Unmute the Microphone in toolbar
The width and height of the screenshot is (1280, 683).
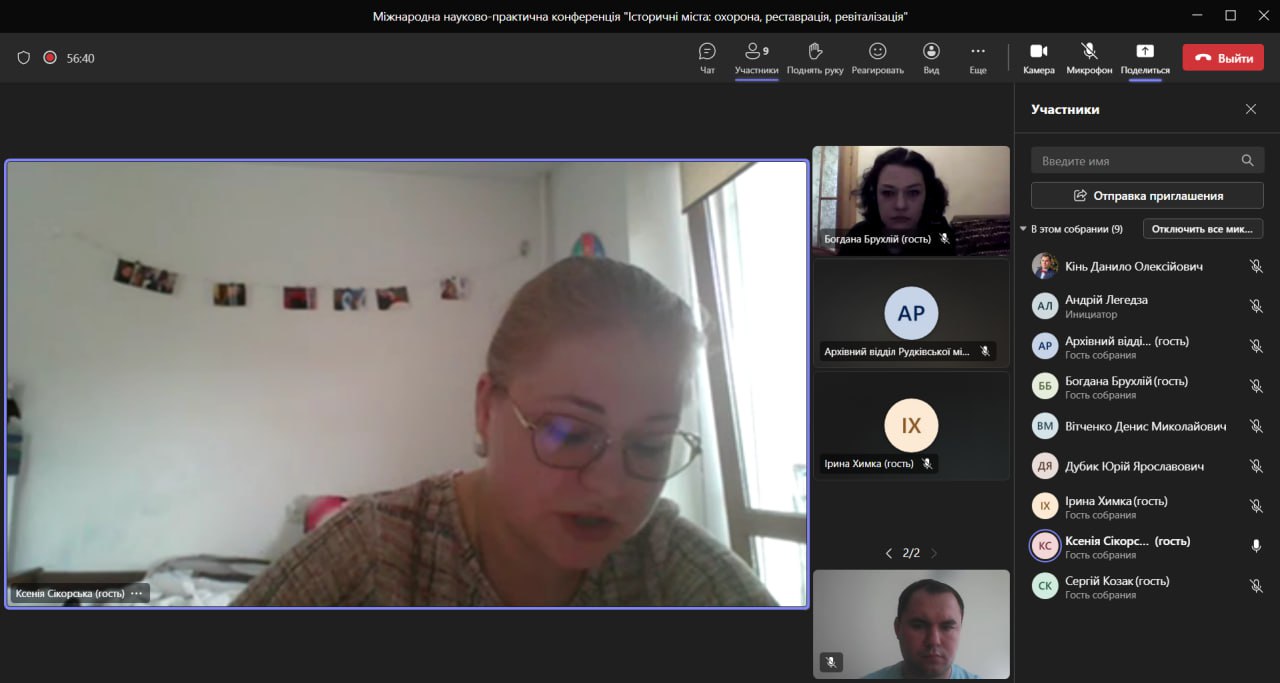click(1089, 58)
